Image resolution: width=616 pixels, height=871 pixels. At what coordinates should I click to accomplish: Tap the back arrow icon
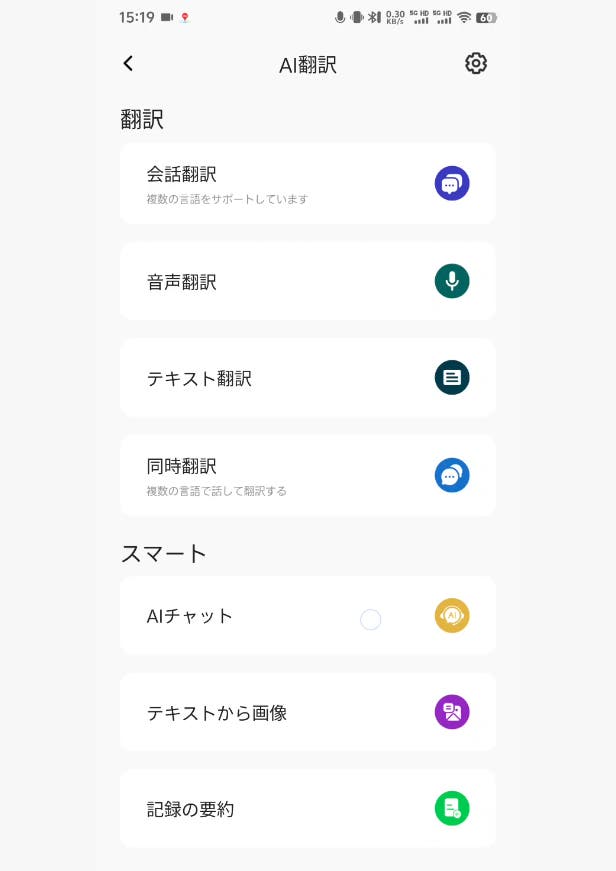coord(128,63)
